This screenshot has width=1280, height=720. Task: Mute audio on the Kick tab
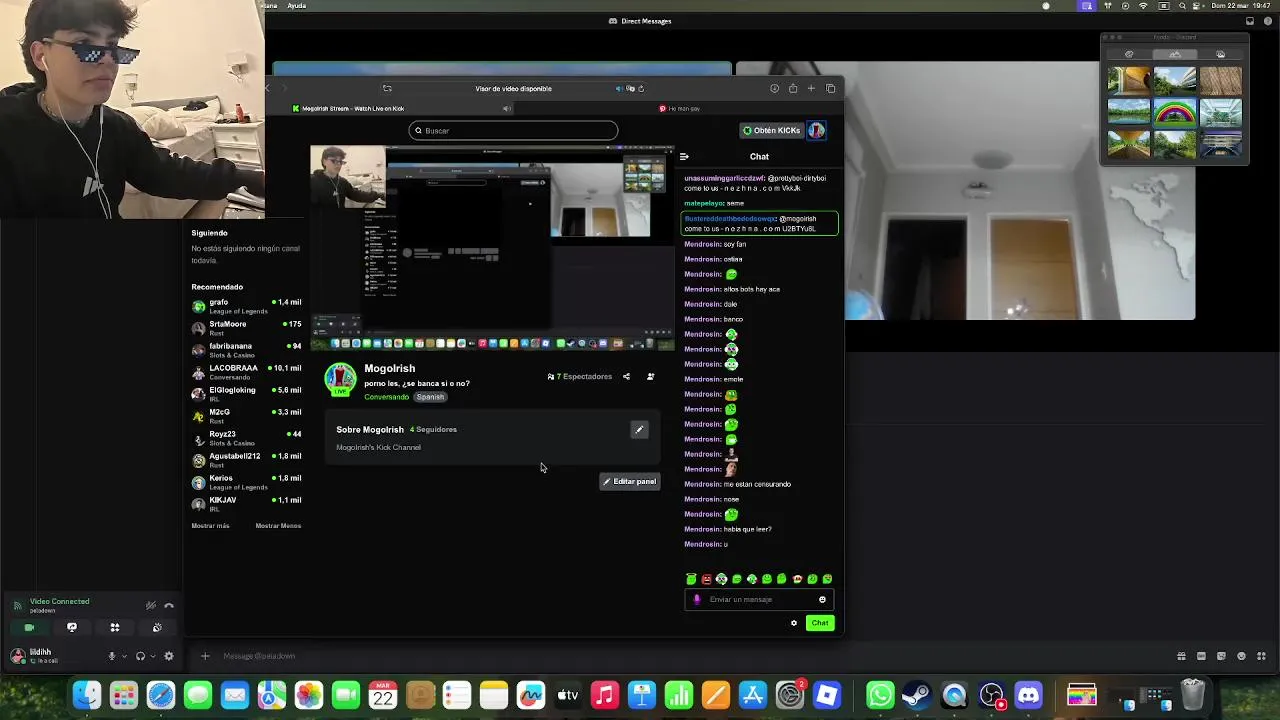[x=506, y=108]
